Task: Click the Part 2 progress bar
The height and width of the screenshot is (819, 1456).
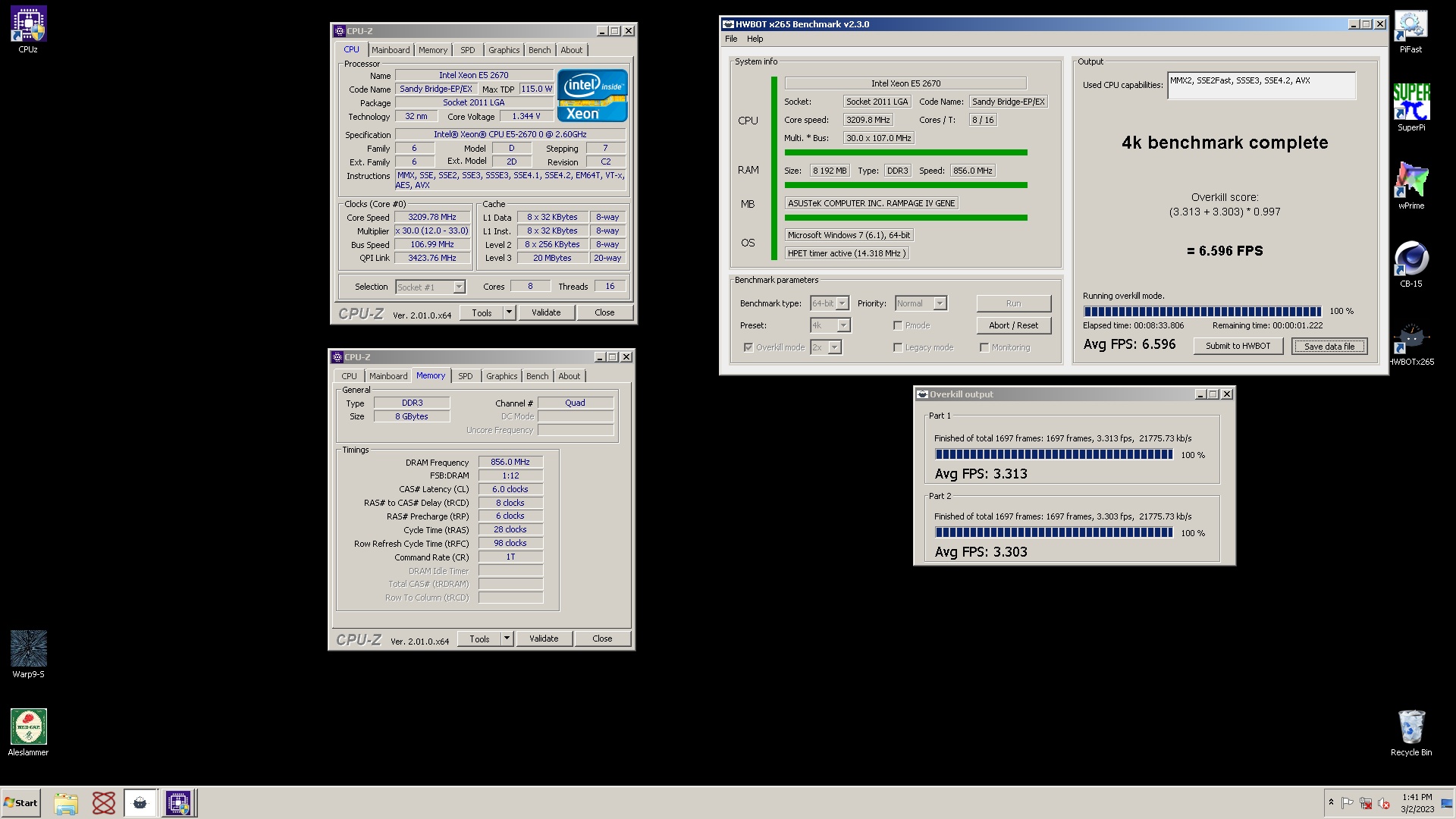Action: (x=1053, y=533)
